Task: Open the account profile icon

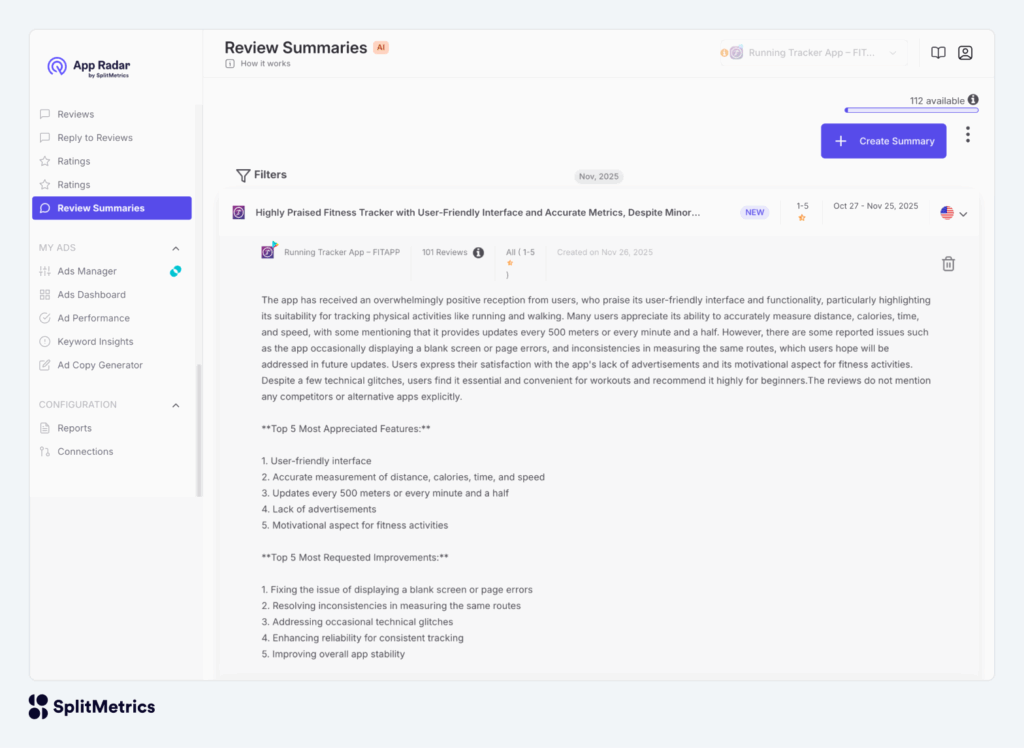Action: [x=965, y=52]
